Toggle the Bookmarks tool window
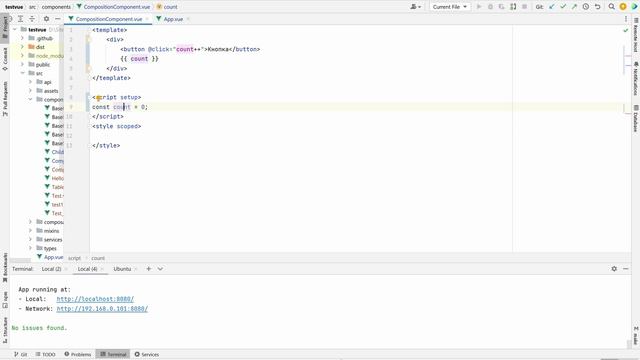The width and height of the screenshot is (640, 360). (x=5, y=267)
